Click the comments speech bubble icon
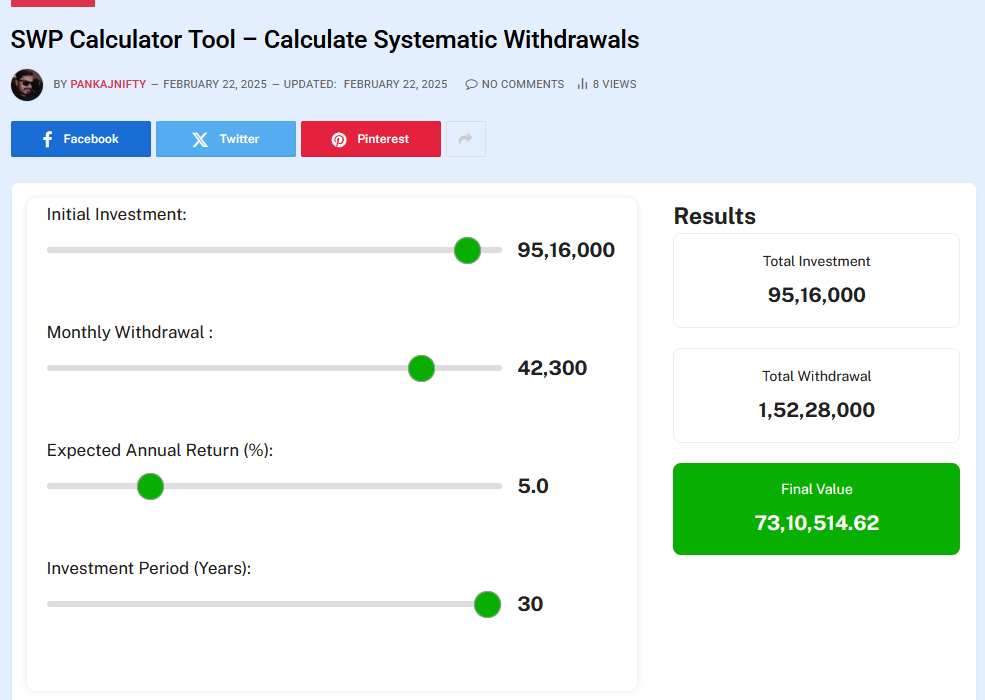This screenshot has width=985, height=700. 471,85
